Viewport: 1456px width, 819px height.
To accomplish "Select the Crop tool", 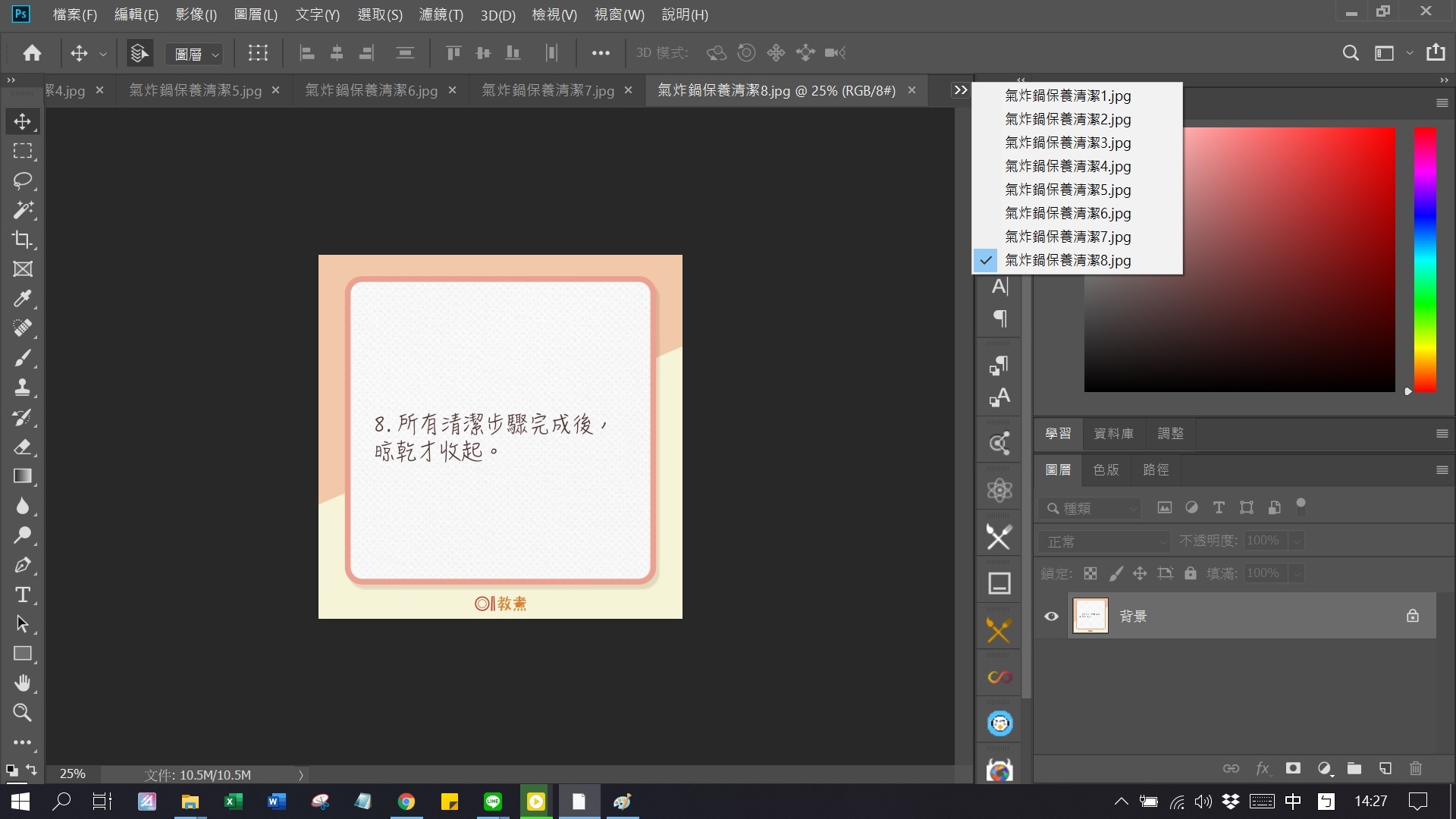I will click(23, 240).
